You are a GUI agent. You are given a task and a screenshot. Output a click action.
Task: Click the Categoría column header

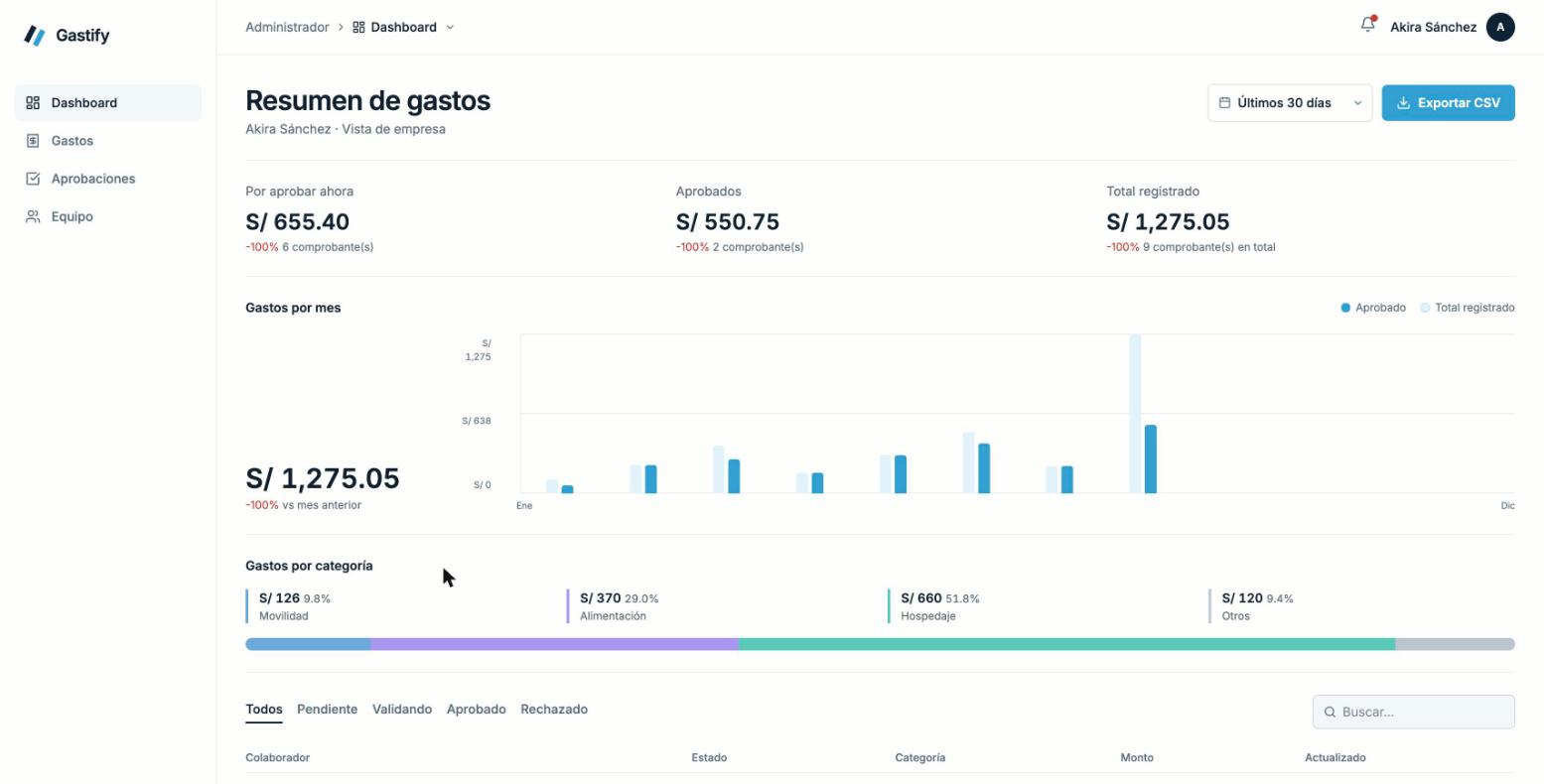click(919, 757)
